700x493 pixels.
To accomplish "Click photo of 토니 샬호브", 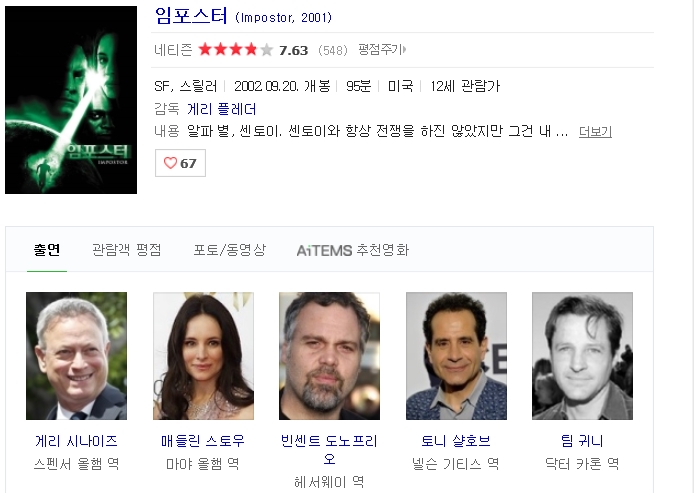I will [456, 356].
